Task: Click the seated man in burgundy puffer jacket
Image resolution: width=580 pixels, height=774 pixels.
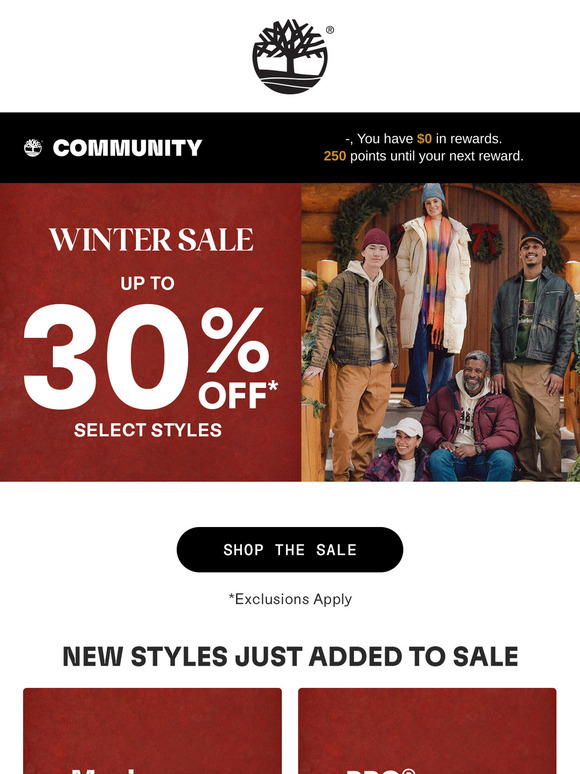Action: pyautogui.click(x=469, y=420)
